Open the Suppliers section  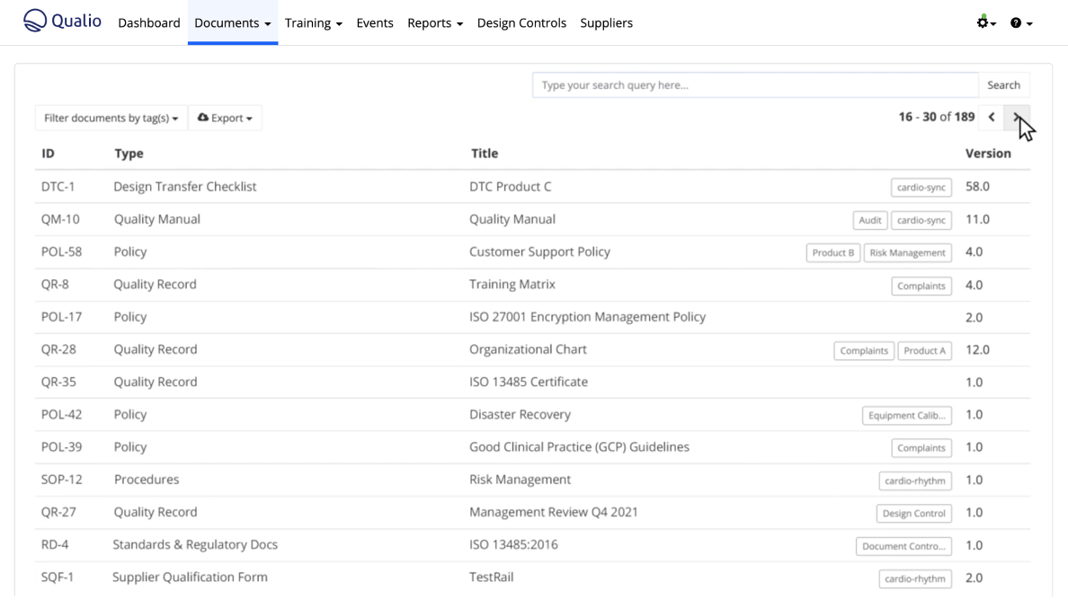tap(606, 23)
